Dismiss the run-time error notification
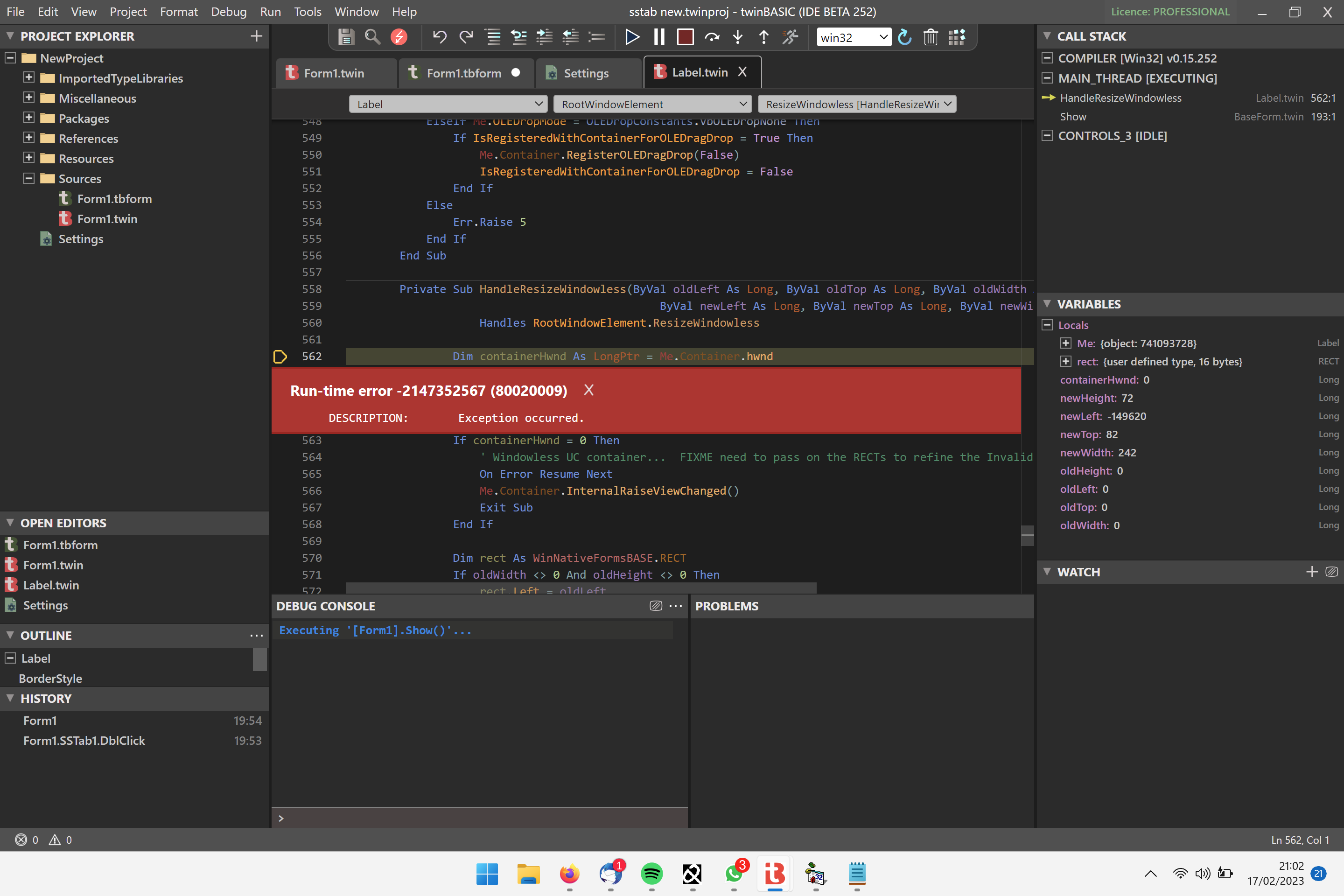 [x=588, y=390]
